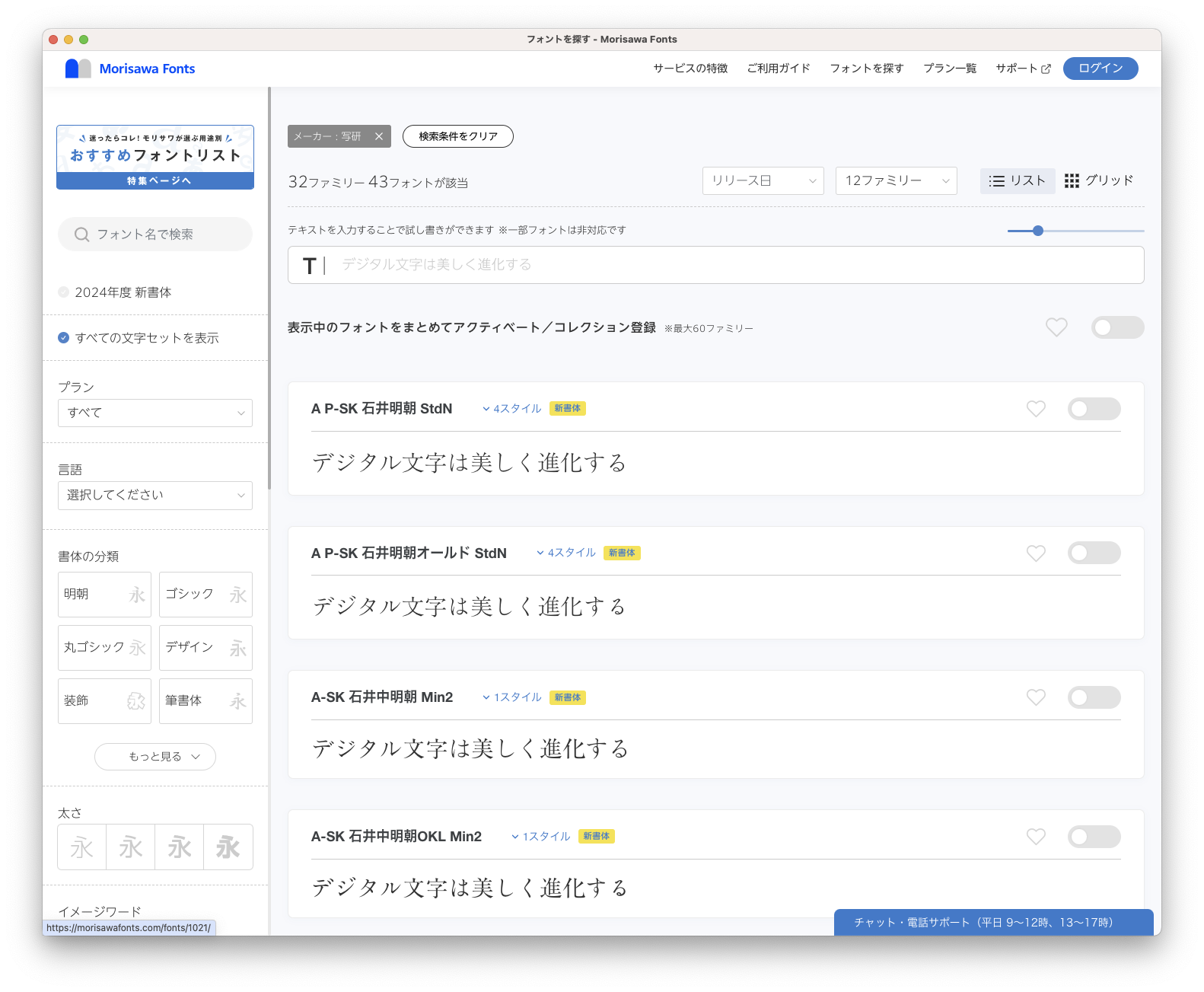
Task: Click the sidebar vertical scrollbar
Action: (x=269, y=288)
